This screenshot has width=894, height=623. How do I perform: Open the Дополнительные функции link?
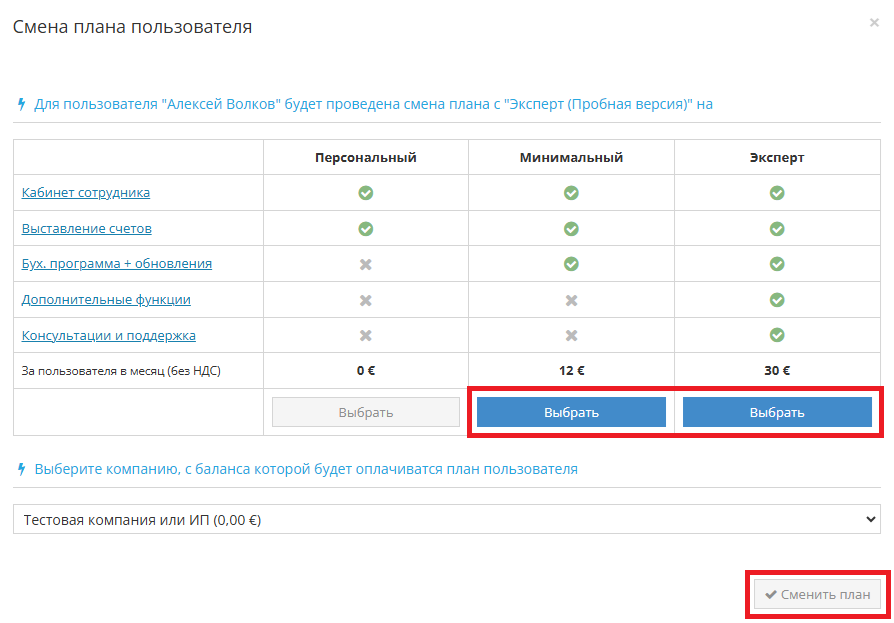click(106, 300)
